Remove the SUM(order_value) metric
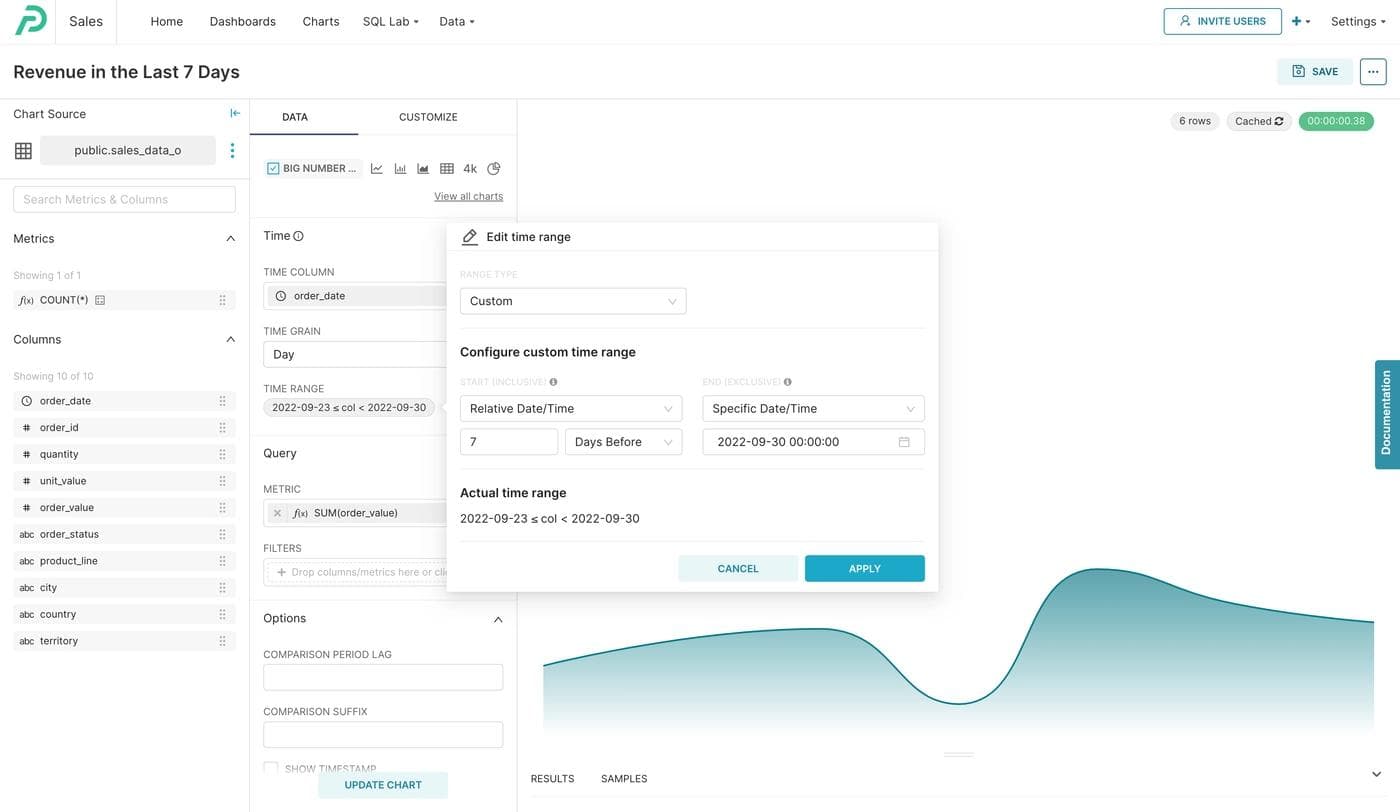This screenshot has width=1400, height=812. tap(278, 513)
